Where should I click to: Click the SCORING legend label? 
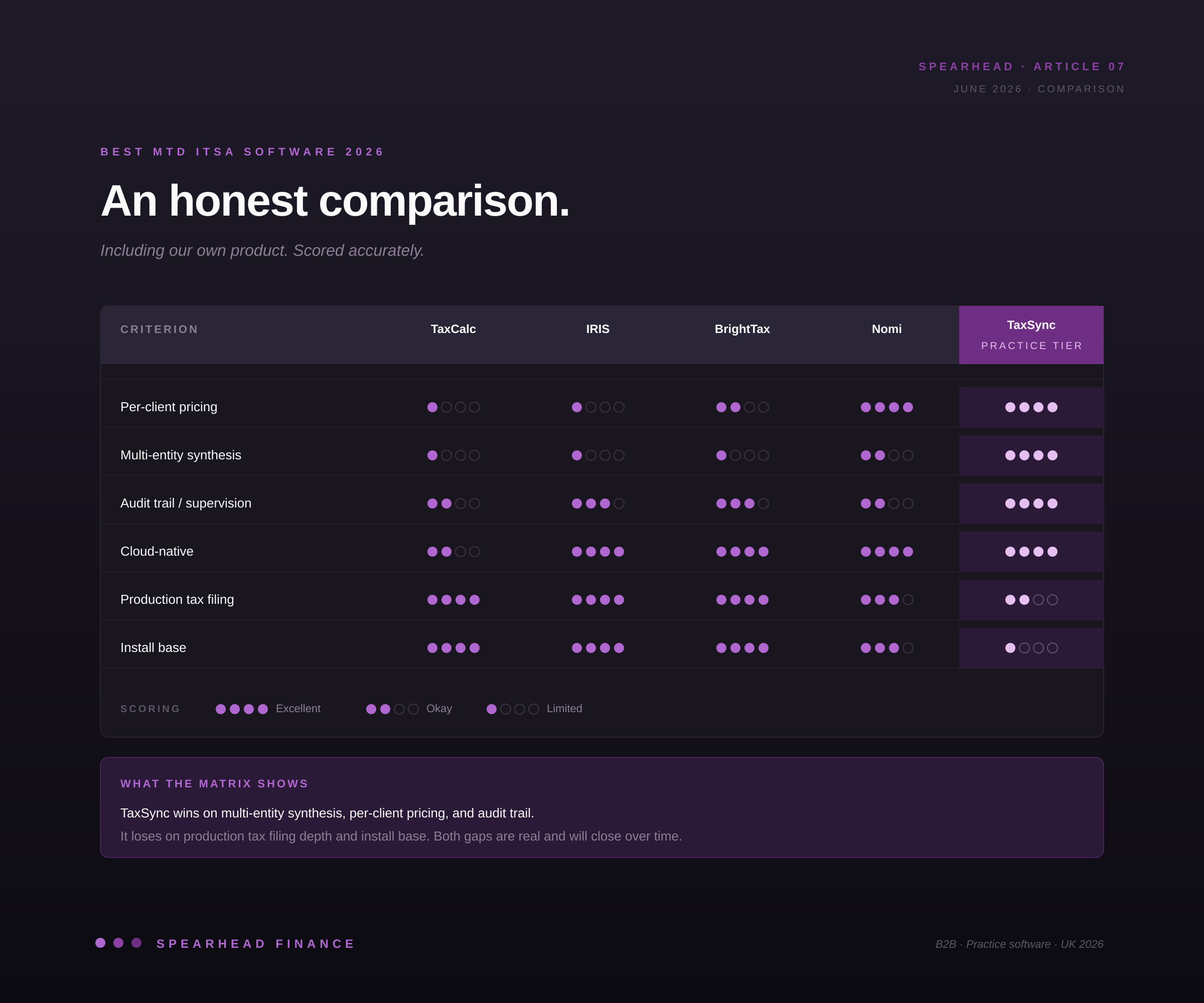click(150, 709)
